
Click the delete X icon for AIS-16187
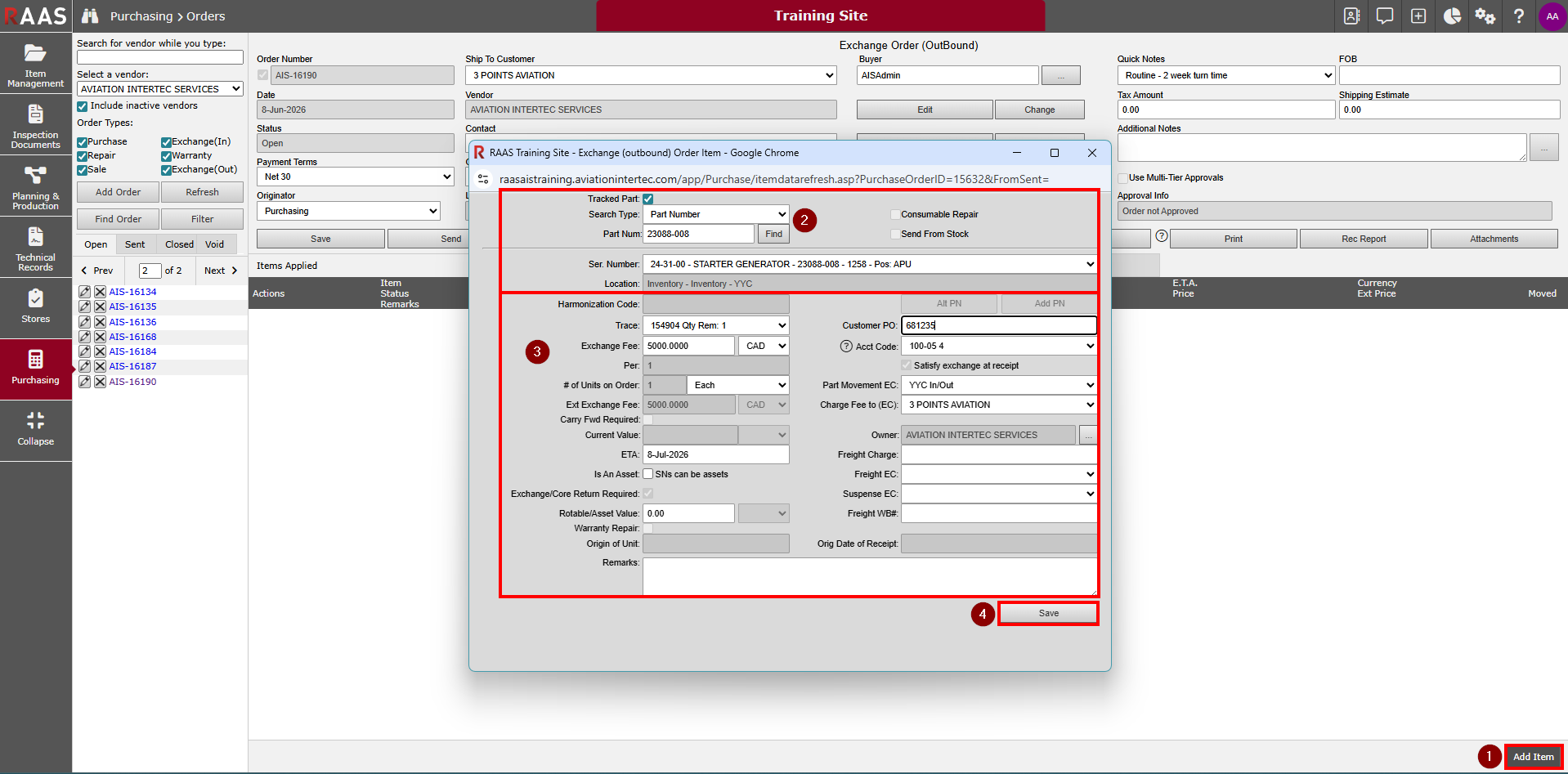[x=100, y=366]
